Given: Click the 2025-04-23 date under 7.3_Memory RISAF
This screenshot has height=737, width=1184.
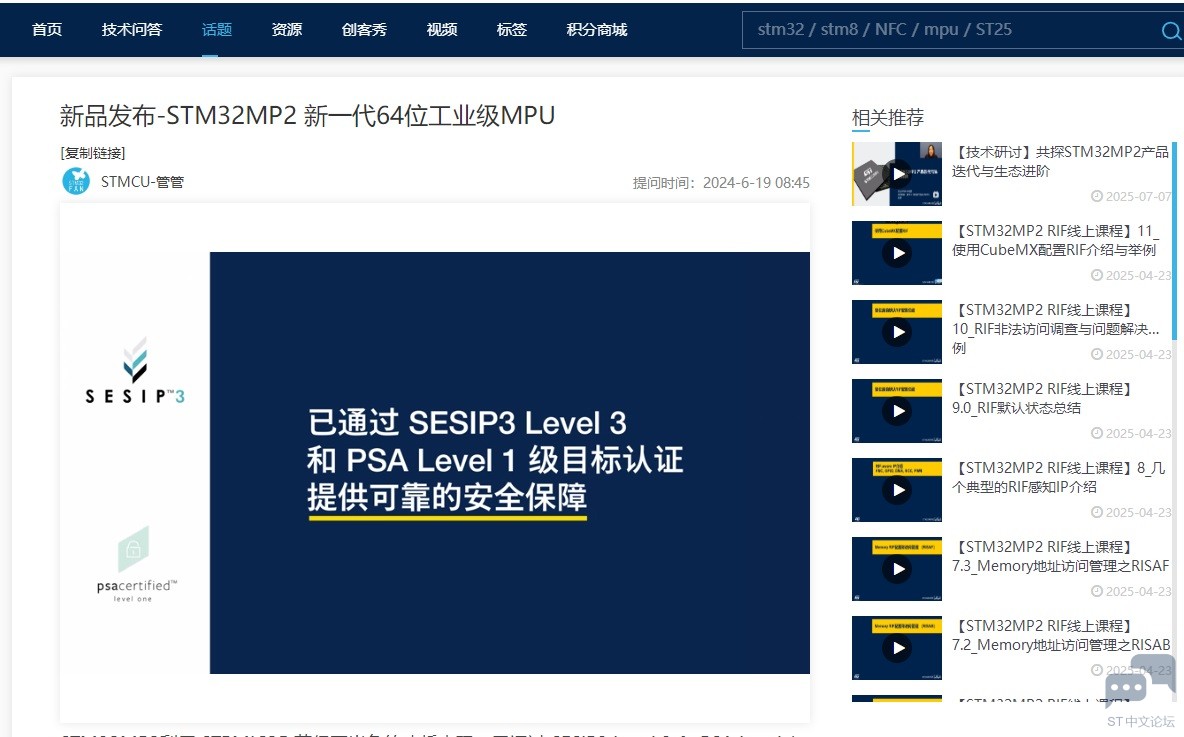Looking at the screenshot, I should click(x=1131, y=591).
